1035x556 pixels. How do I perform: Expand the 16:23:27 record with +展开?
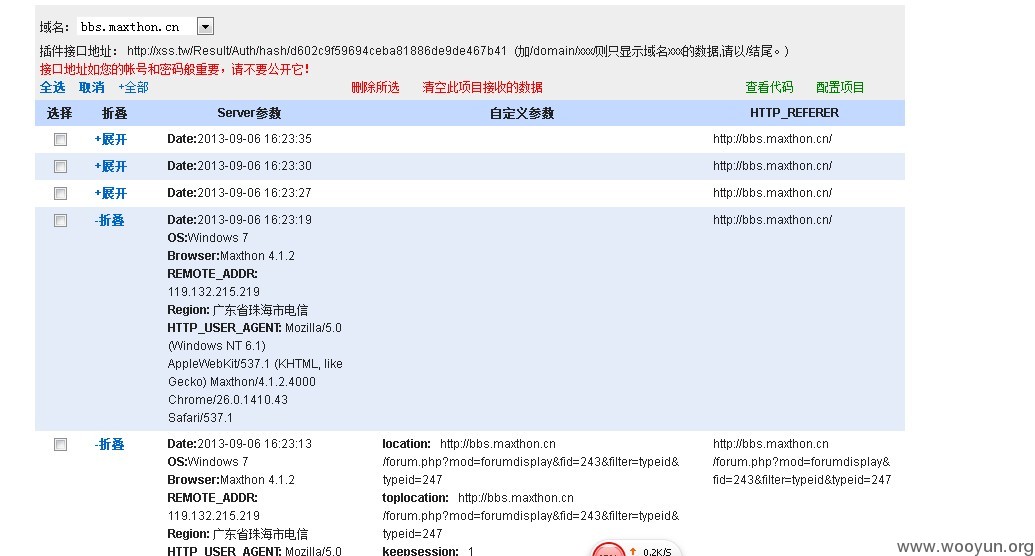(110, 193)
